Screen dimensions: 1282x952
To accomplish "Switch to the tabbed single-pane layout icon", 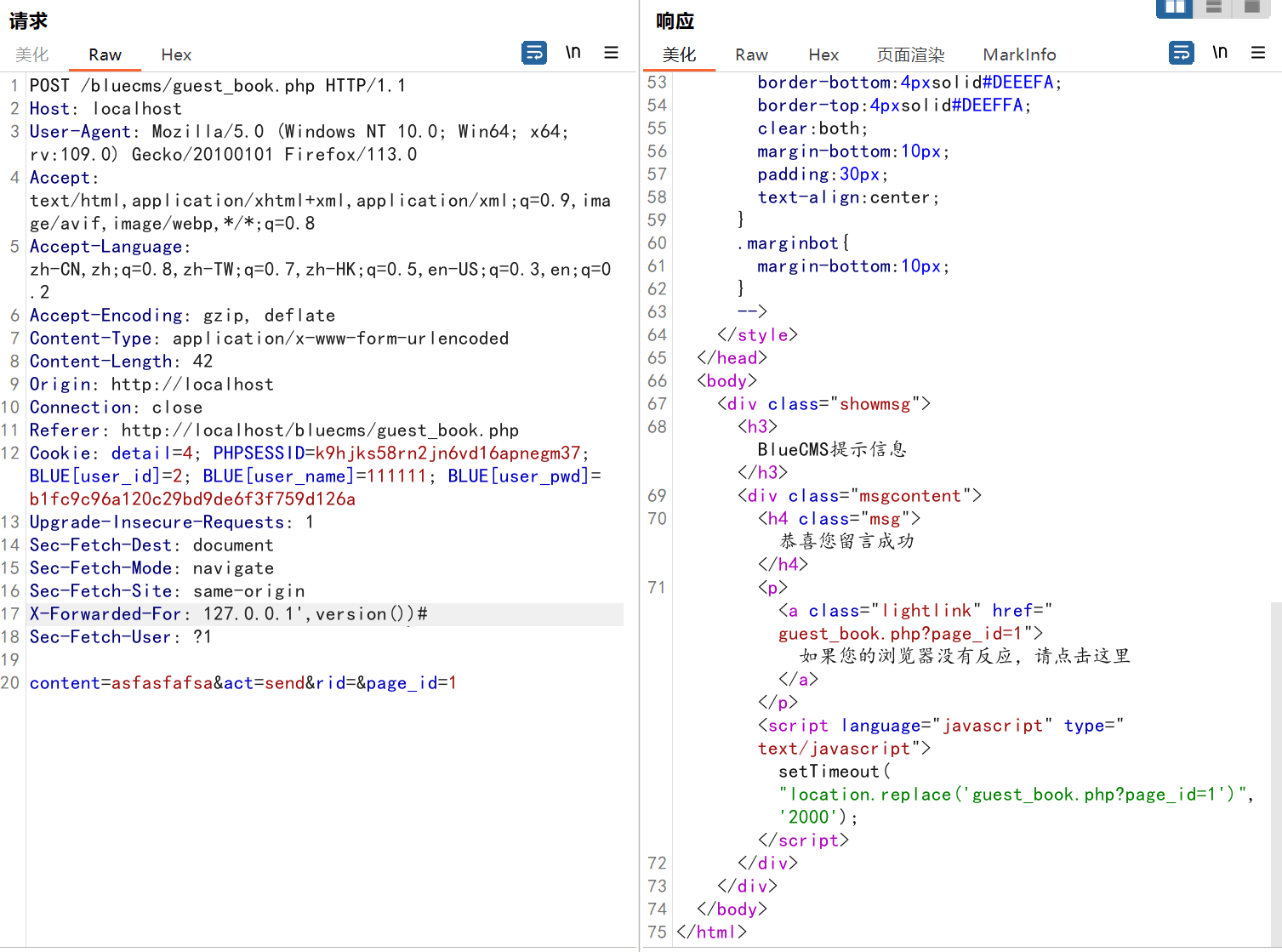I will coord(1252,8).
